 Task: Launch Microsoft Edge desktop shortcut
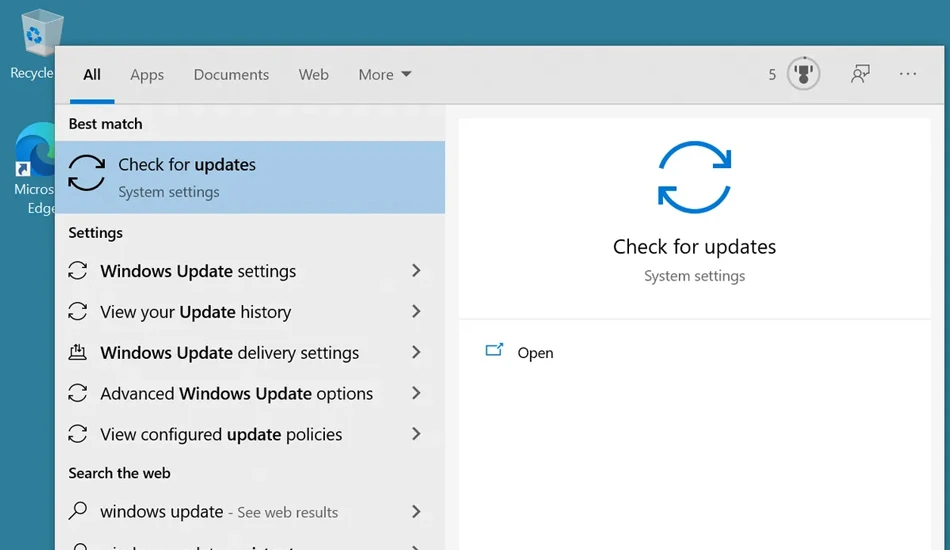(x=33, y=168)
